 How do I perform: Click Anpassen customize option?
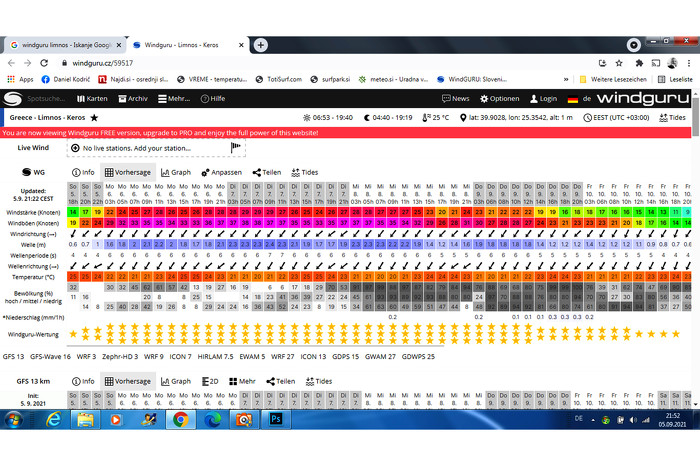pyautogui.click(x=221, y=172)
